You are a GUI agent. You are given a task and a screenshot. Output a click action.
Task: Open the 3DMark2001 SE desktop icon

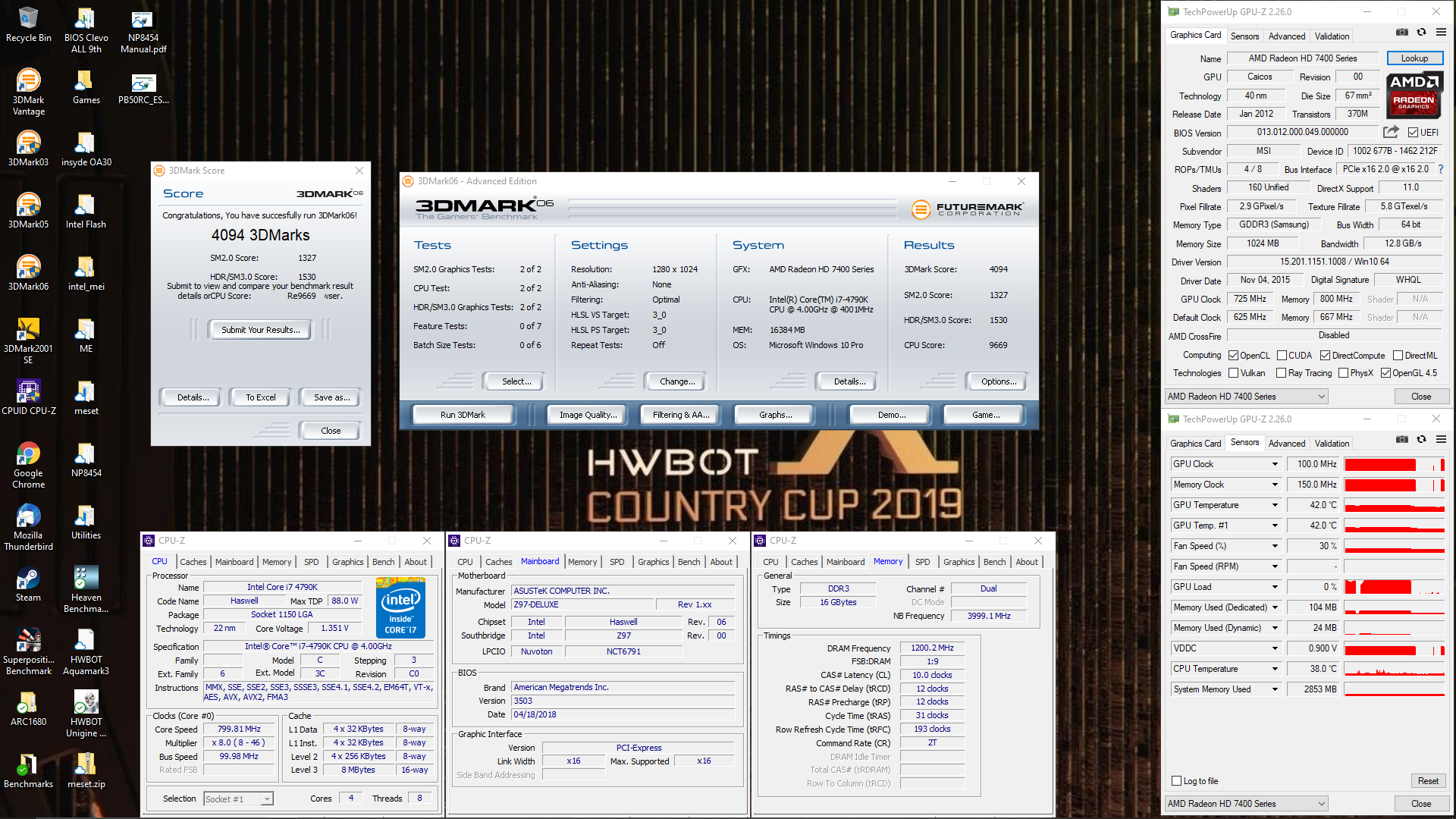pos(29,341)
